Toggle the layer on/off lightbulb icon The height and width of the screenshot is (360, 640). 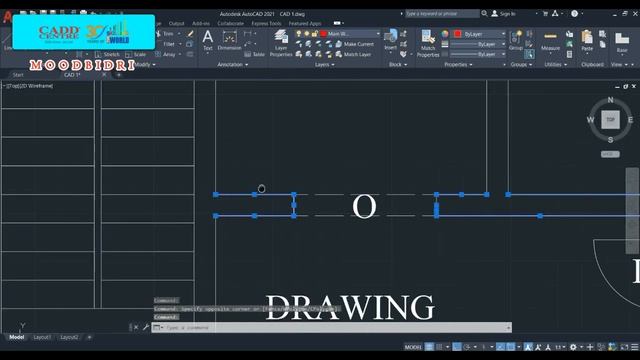[x=299, y=34]
